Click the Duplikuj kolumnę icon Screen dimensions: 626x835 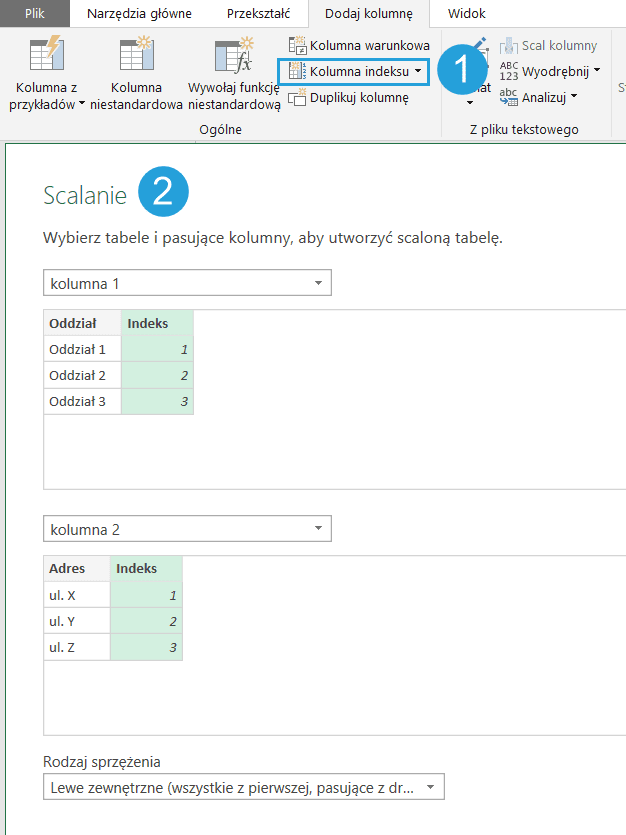point(297,97)
